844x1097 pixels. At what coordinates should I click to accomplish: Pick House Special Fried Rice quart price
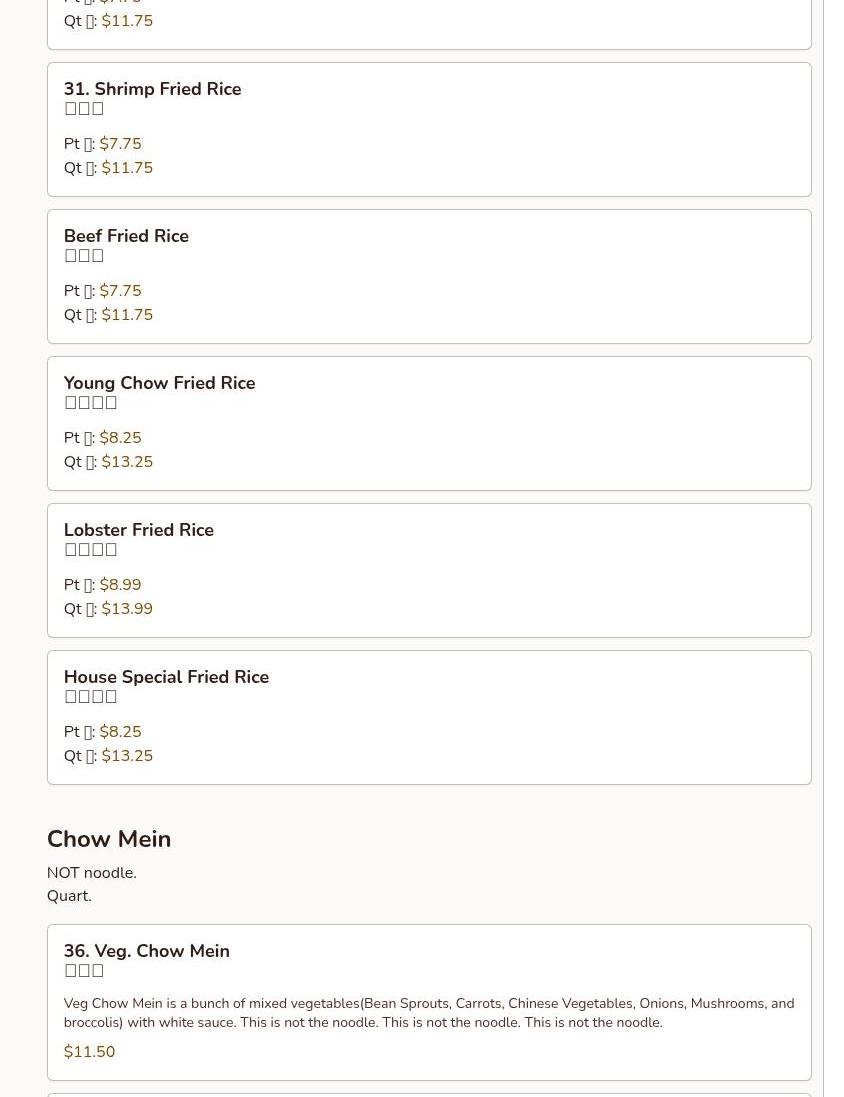tap(127, 756)
